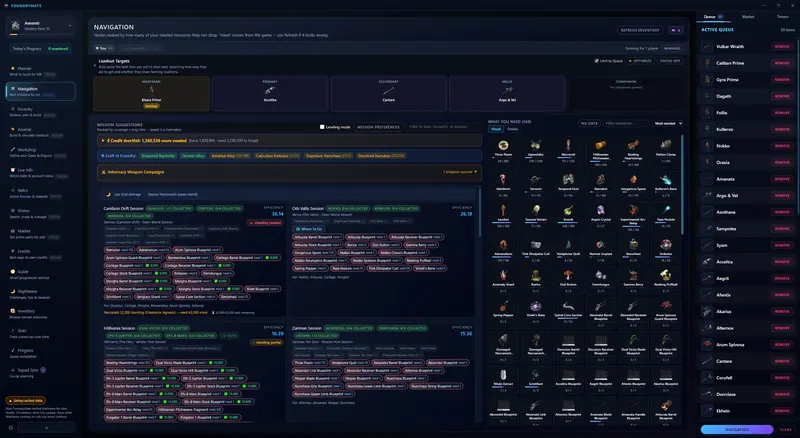800x438 pixels.
Task: Click the Navigation button below the queue
Action: point(737,429)
